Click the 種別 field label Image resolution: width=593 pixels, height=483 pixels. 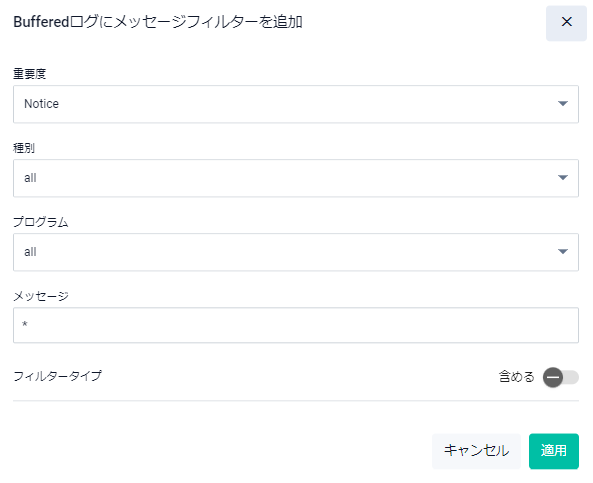coord(24,148)
